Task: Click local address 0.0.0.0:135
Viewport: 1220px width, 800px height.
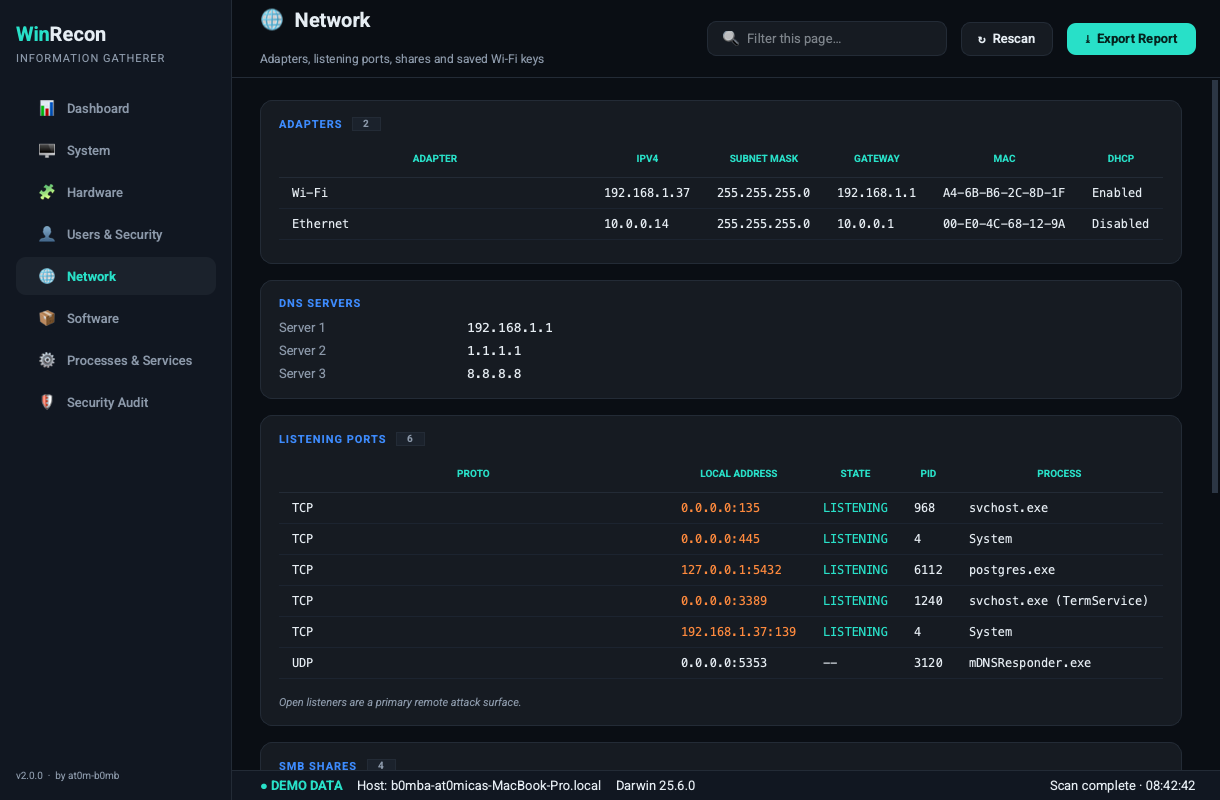Action: (x=721, y=508)
